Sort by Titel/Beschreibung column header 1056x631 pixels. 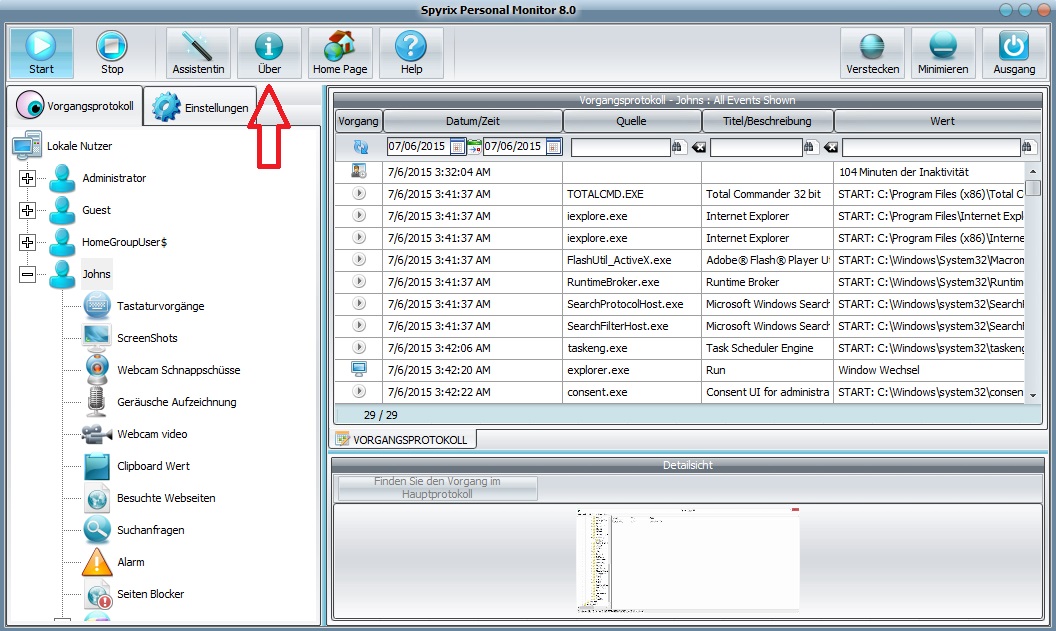point(767,121)
